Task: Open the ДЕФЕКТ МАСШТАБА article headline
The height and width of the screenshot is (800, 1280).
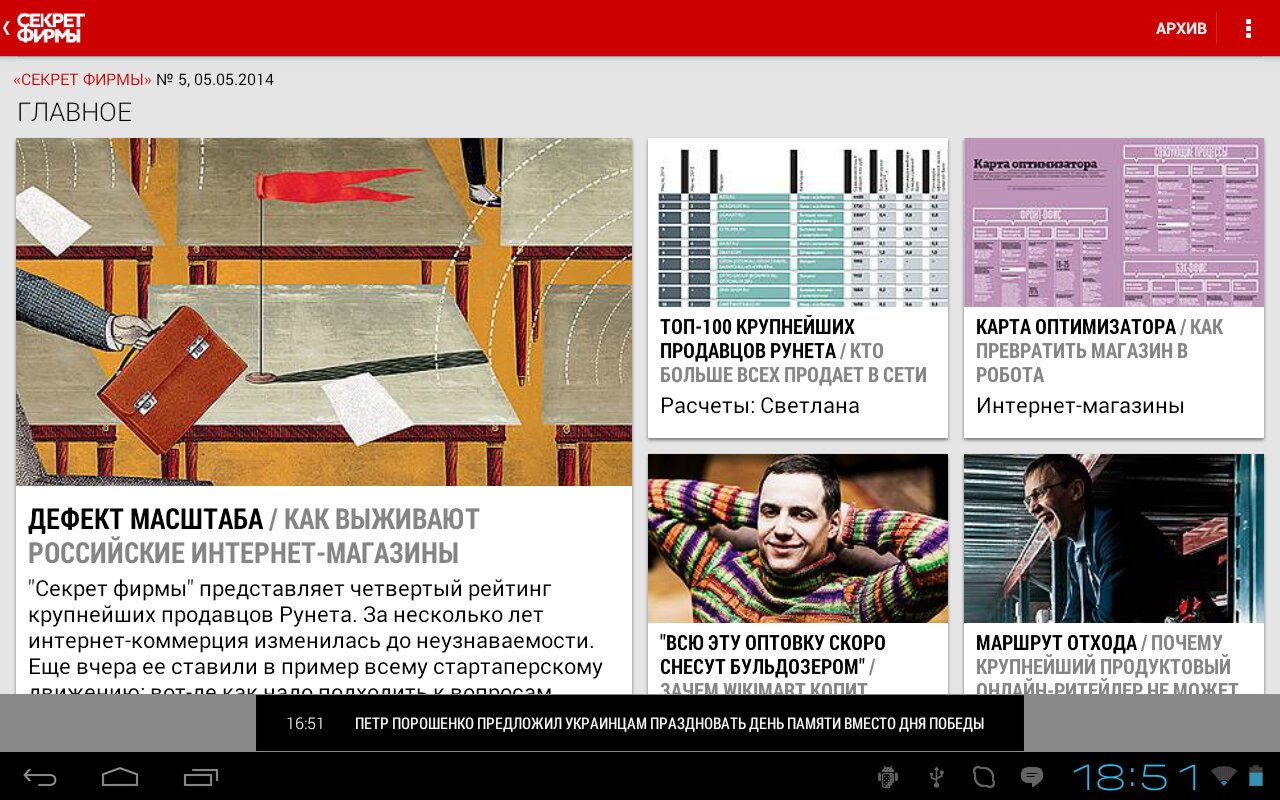Action: click(254, 535)
